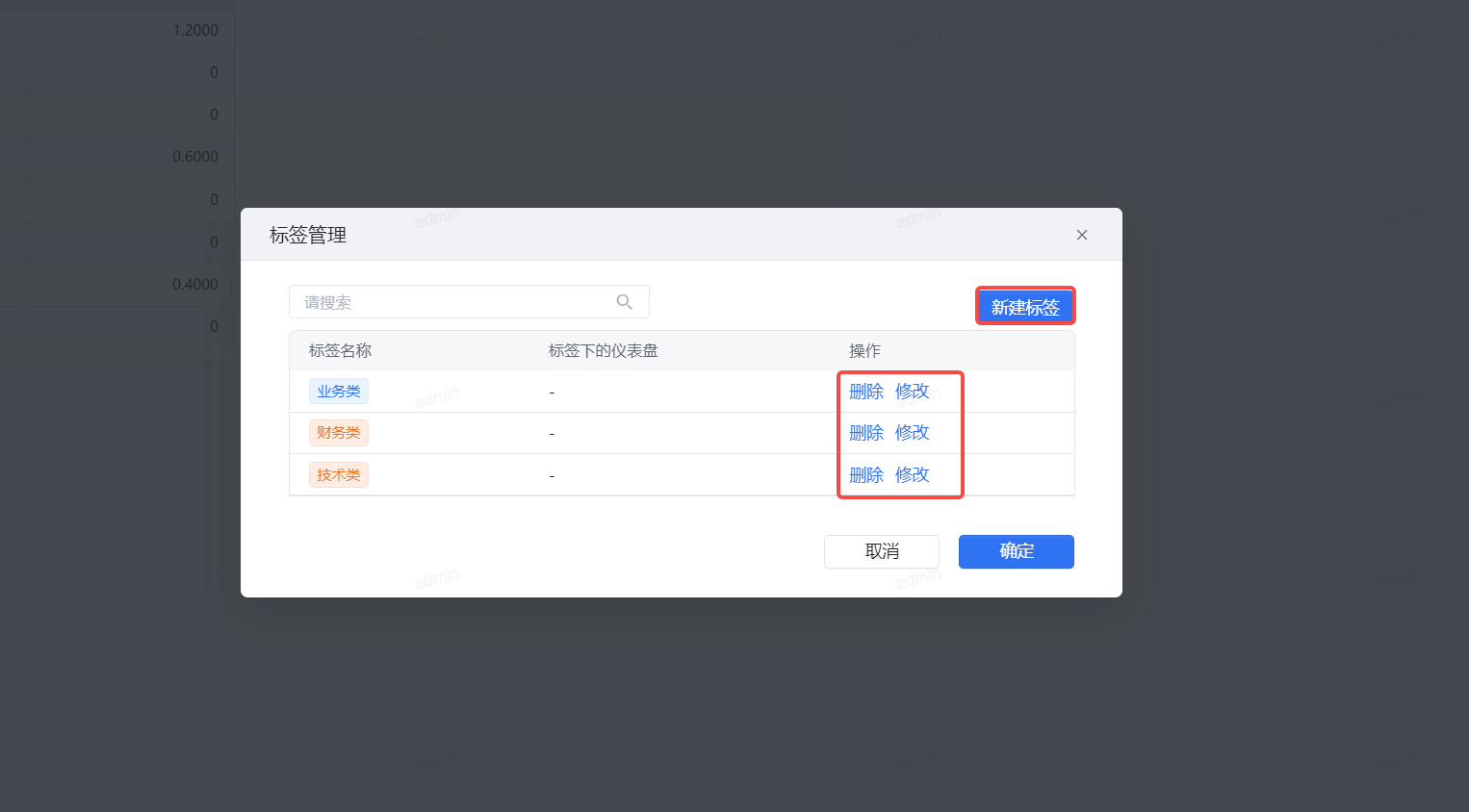
Task: Click the 1.2000 value in background table
Action: click(195, 30)
